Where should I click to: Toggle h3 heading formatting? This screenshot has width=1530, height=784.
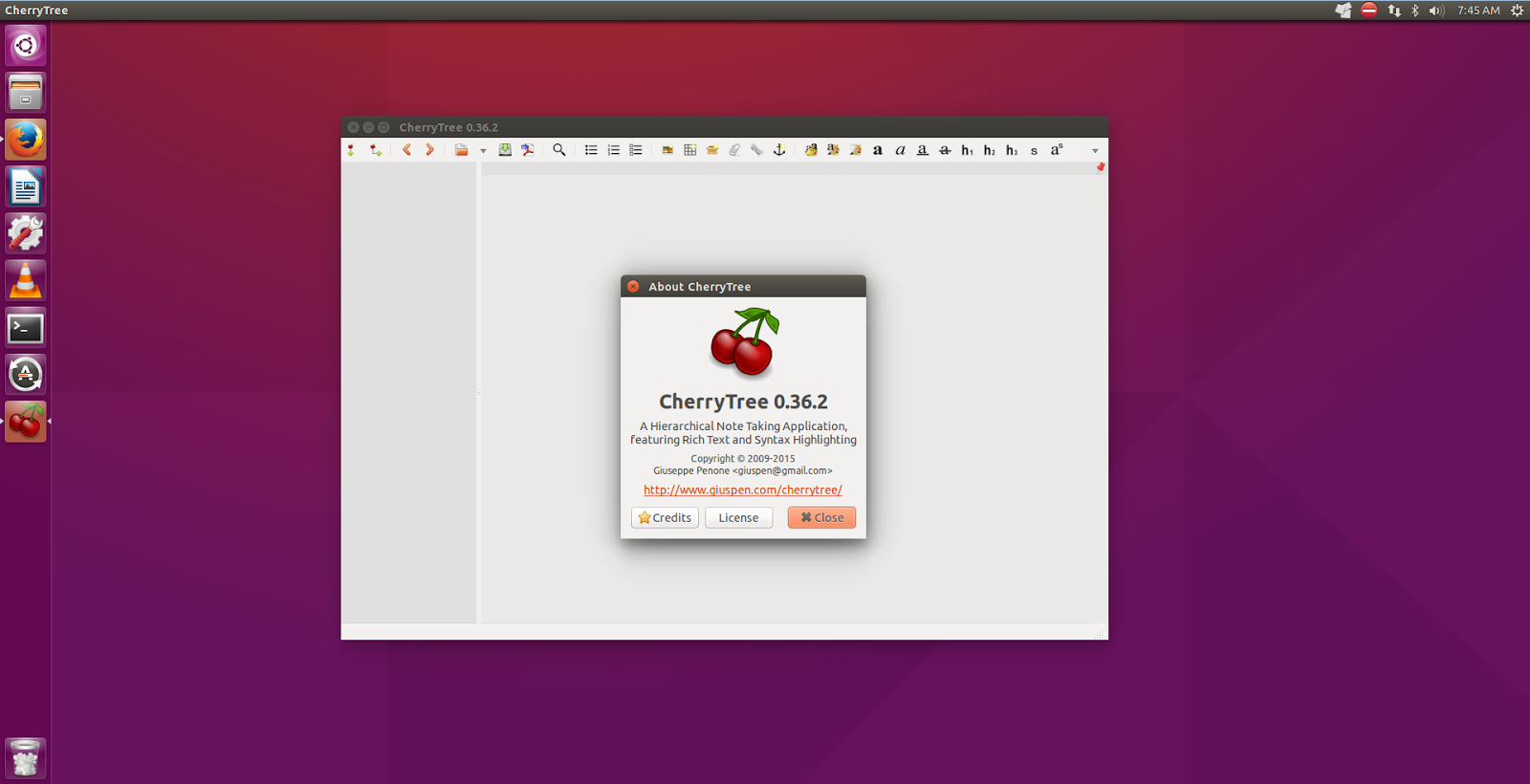1012,150
